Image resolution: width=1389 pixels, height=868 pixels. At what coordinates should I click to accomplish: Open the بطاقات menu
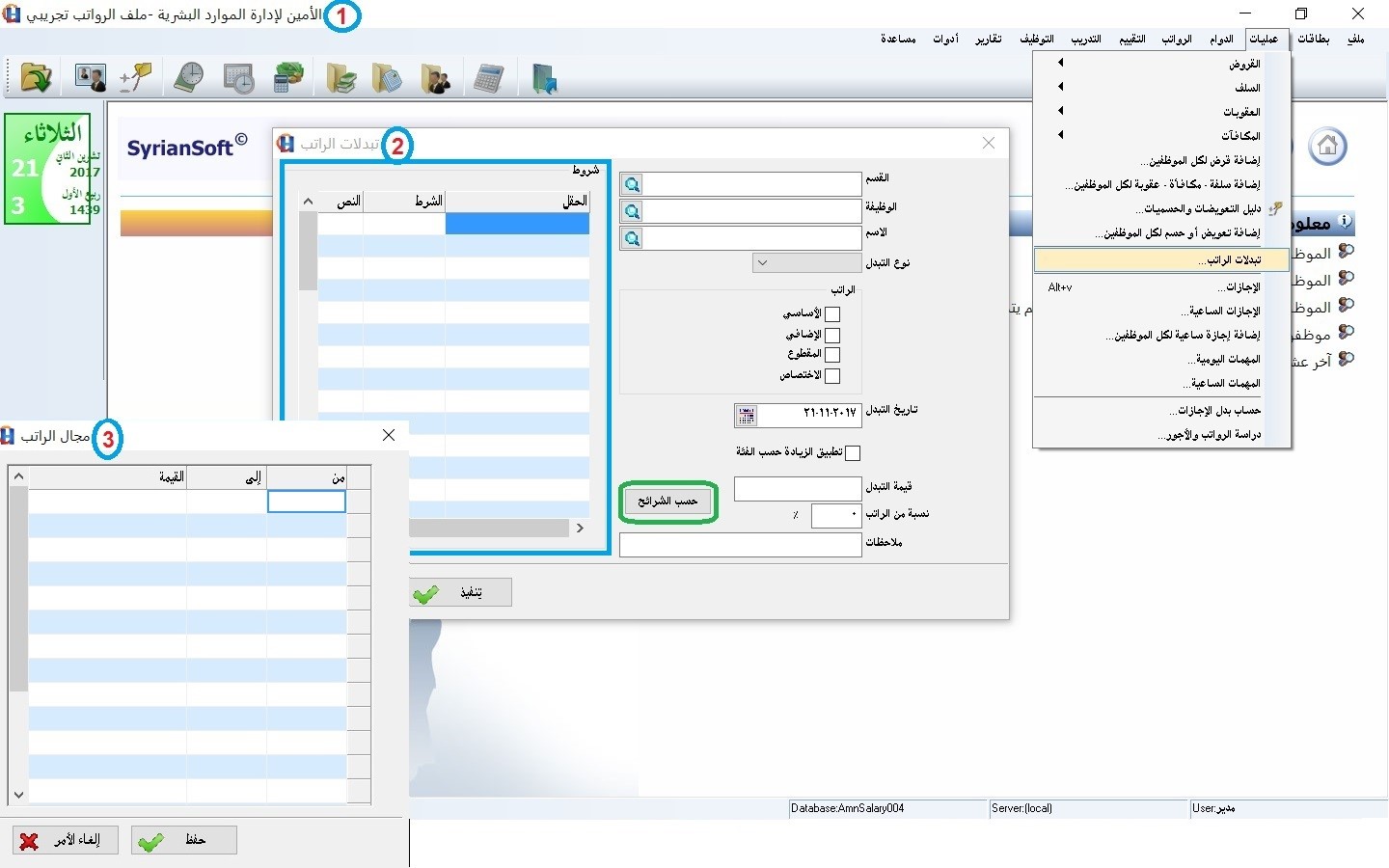pyautogui.click(x=1313, y=39)
